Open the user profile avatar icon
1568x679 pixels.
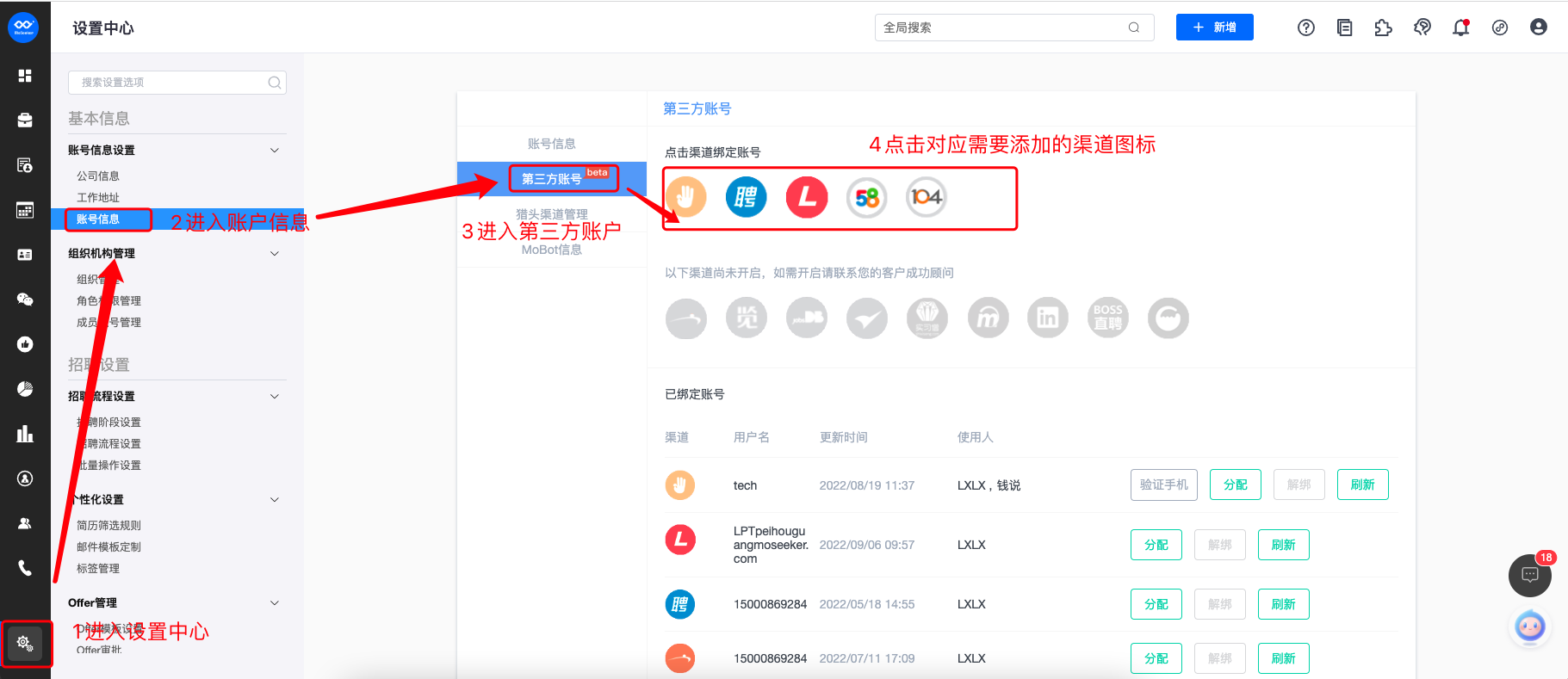pos(1539,28)
